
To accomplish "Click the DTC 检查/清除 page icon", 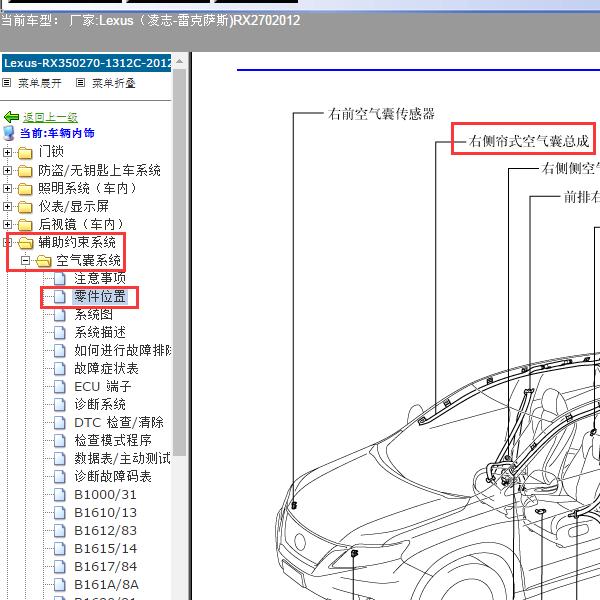I will click(x=60, y=422).
